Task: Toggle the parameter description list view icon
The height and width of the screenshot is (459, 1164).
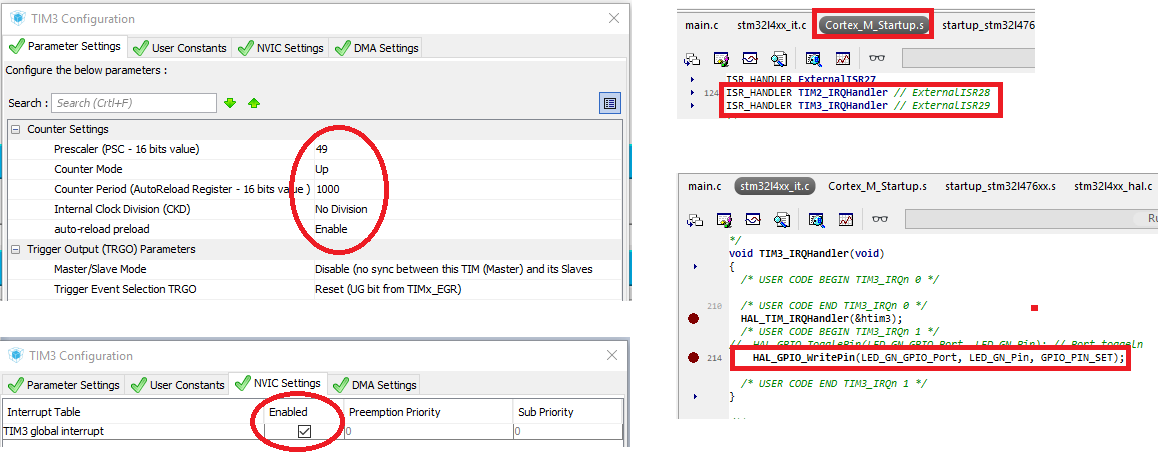Action: (609, 103)
